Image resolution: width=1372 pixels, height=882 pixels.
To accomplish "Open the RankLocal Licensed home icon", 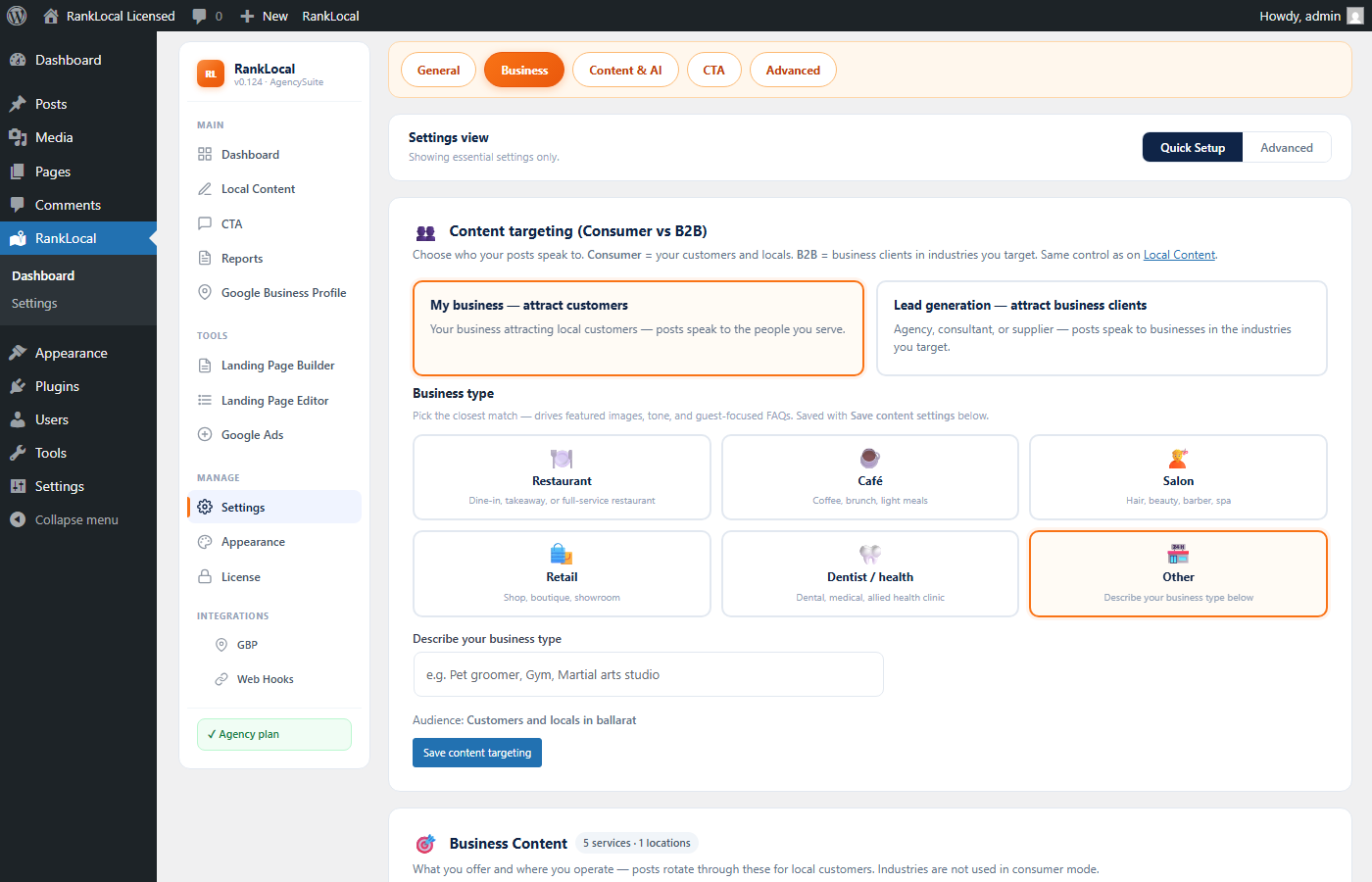I will pyautogui.click(x=51, y=16).
